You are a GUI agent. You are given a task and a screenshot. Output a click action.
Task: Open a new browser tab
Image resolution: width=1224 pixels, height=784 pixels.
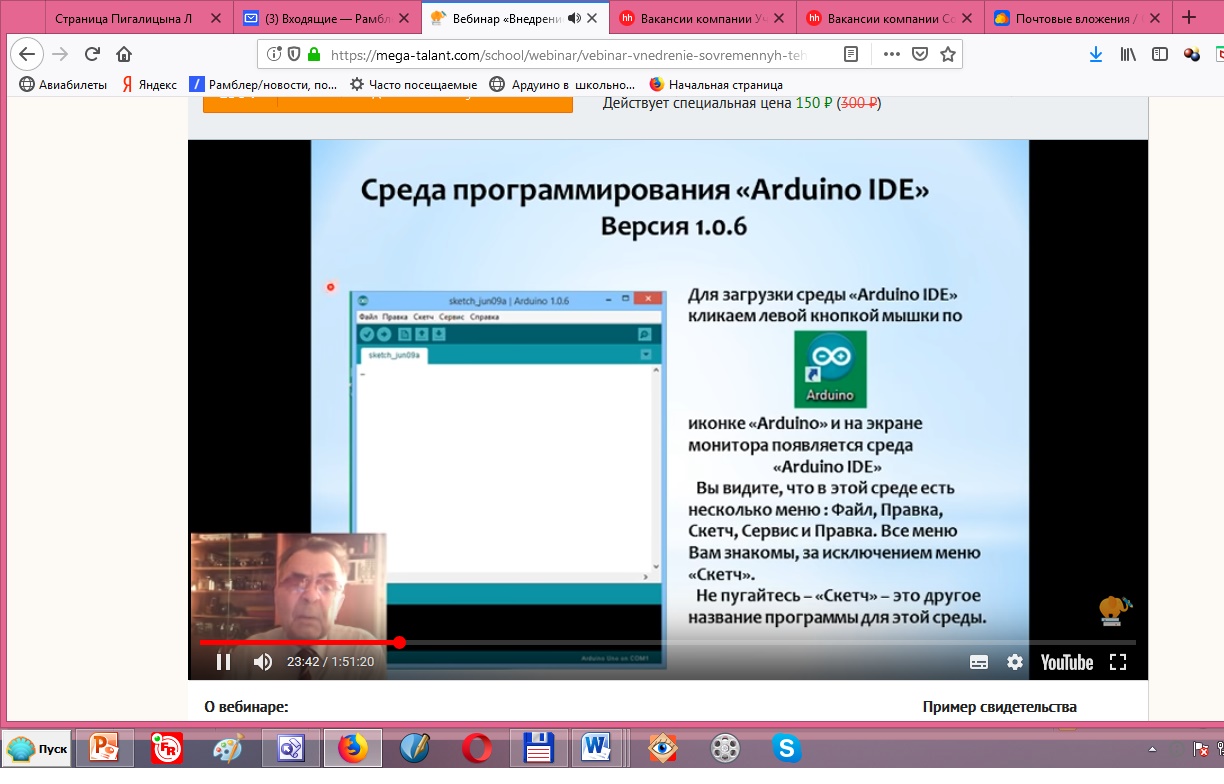(1189, 18)
